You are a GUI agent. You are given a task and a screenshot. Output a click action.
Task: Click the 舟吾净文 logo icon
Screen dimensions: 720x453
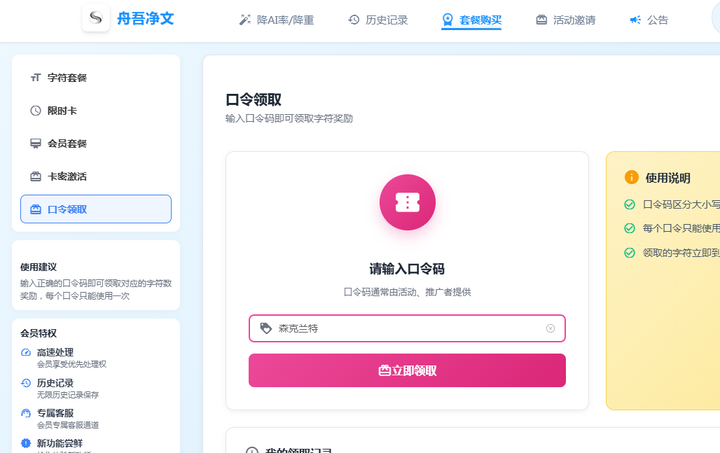tap(96, 18)
